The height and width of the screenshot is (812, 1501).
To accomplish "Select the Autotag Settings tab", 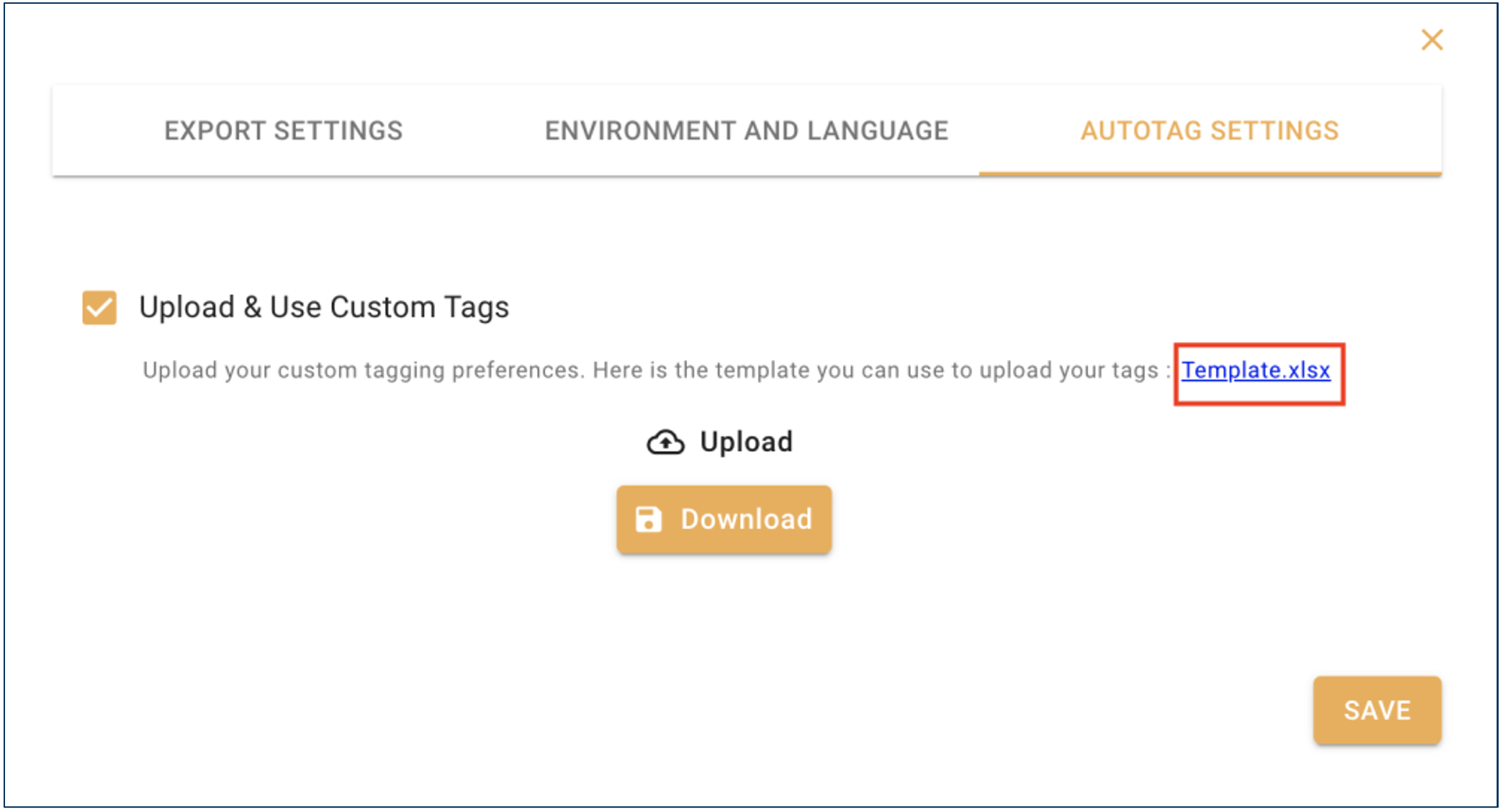I will [1209, 131].
